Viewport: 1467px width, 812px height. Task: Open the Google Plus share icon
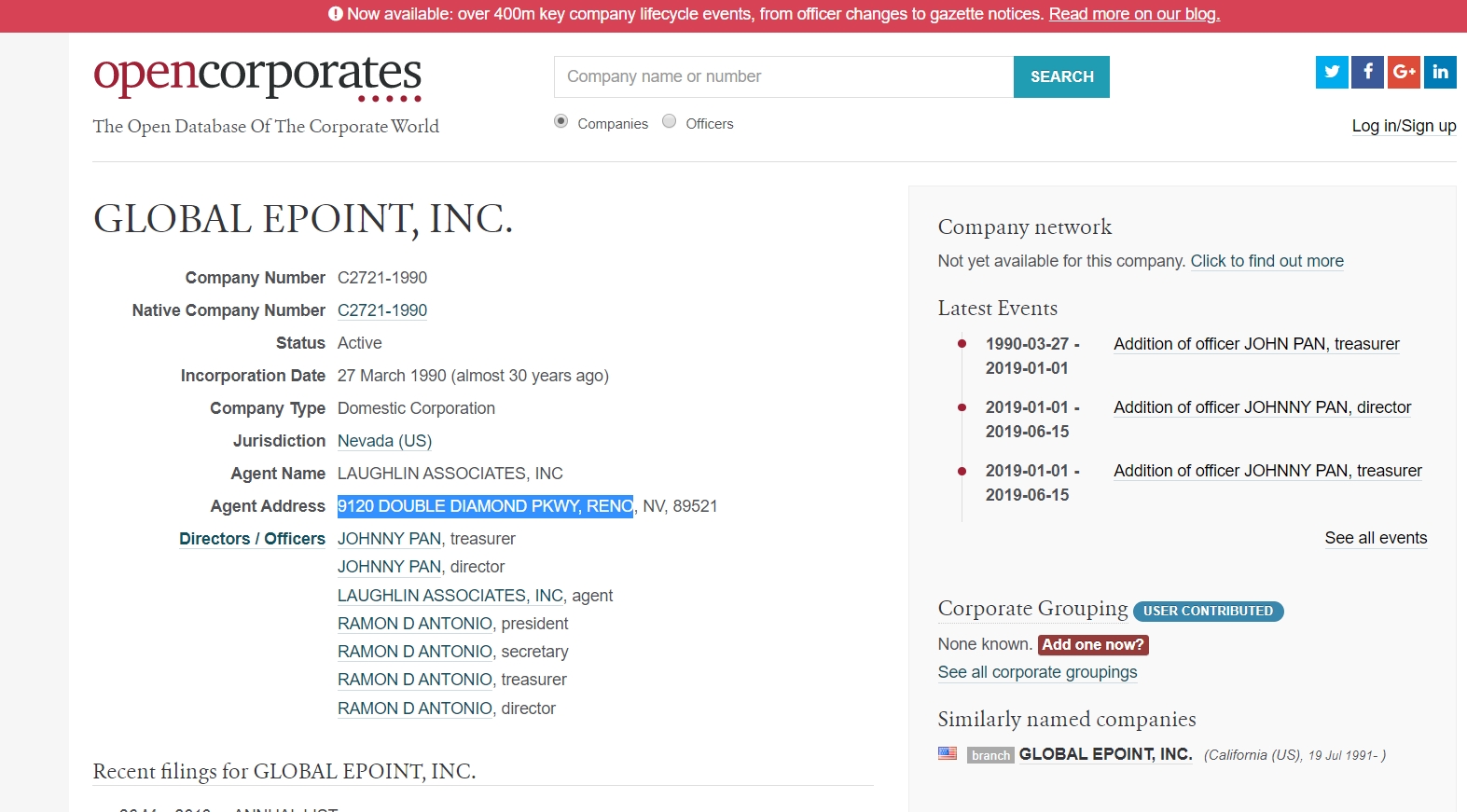click(x=1404, y=72)
